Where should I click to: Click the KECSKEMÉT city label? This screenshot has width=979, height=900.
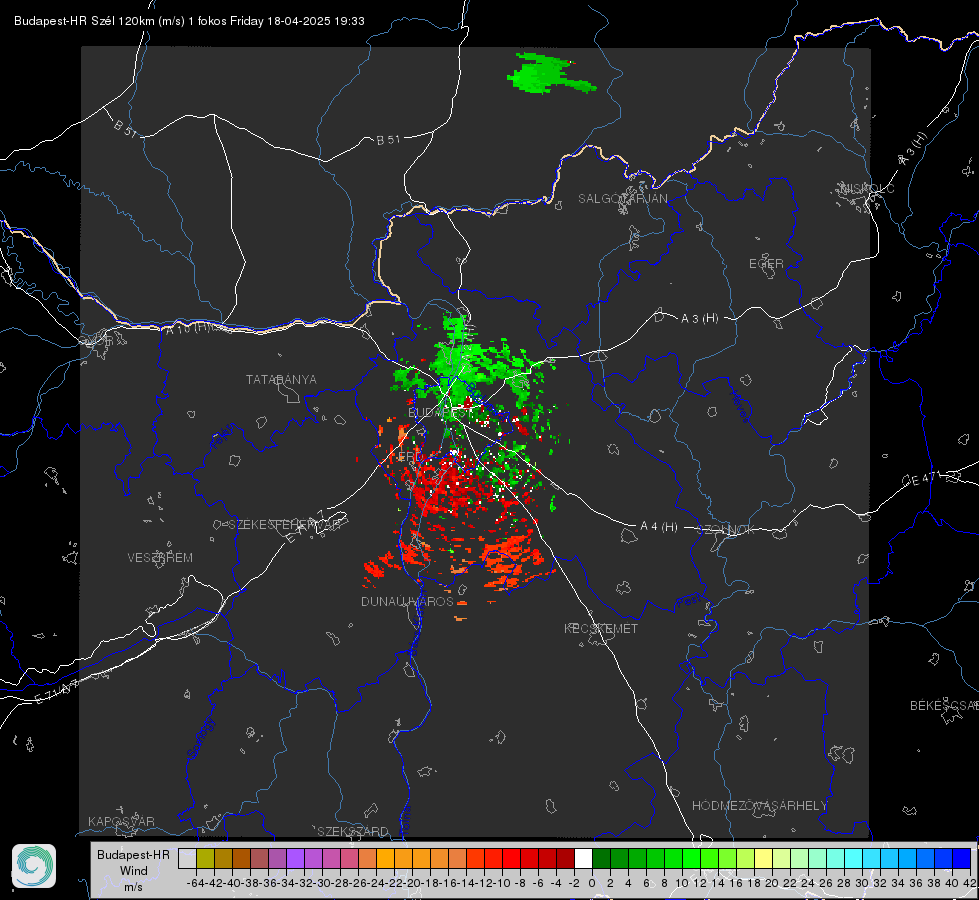pyautogui.click(x=601, y=628)
